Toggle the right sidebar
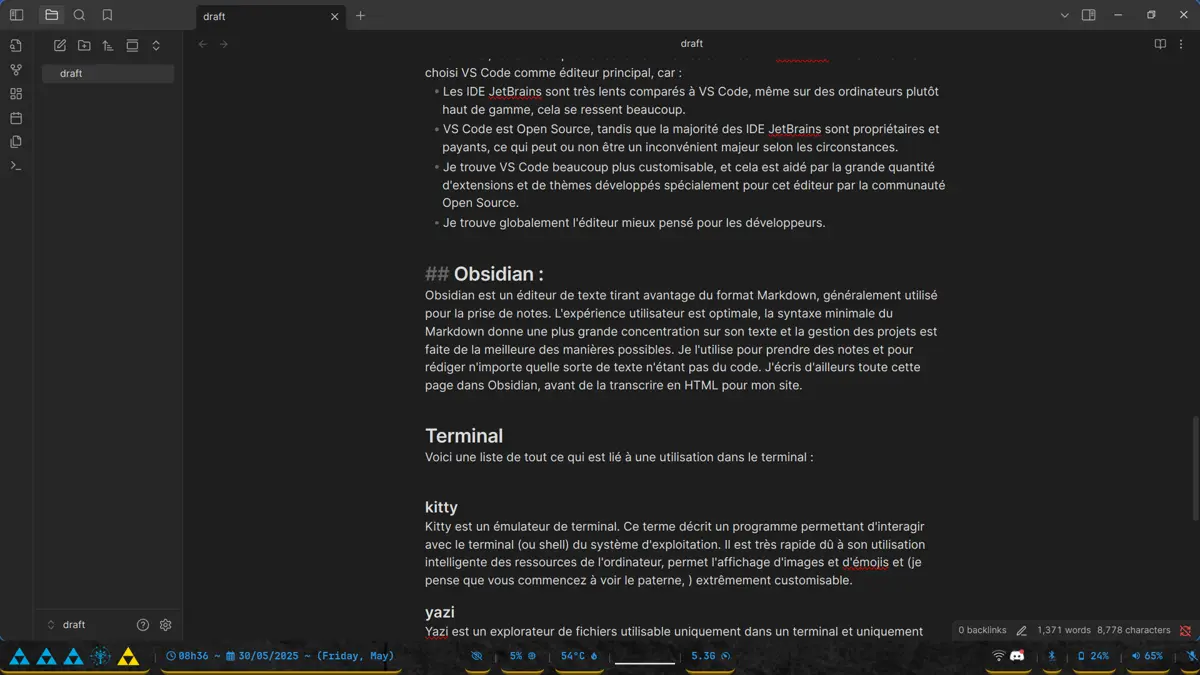 pyautogui.click(x=1089, y=16)
